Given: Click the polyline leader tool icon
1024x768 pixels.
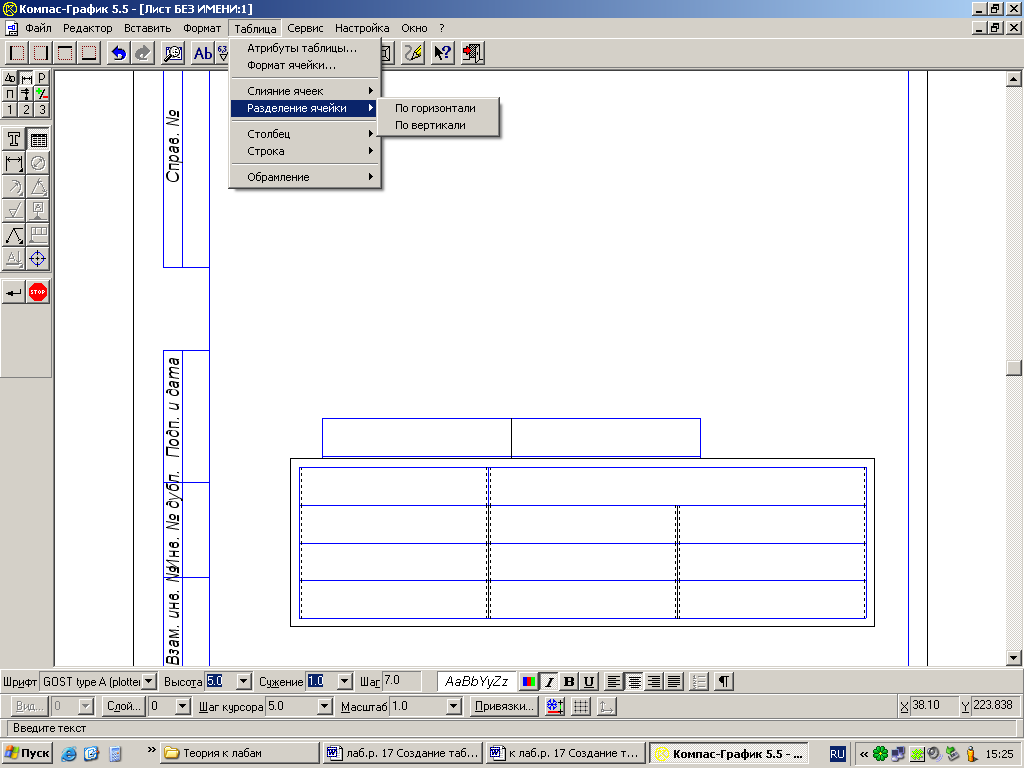Looking at the screenshot, I should coord(14,235).
